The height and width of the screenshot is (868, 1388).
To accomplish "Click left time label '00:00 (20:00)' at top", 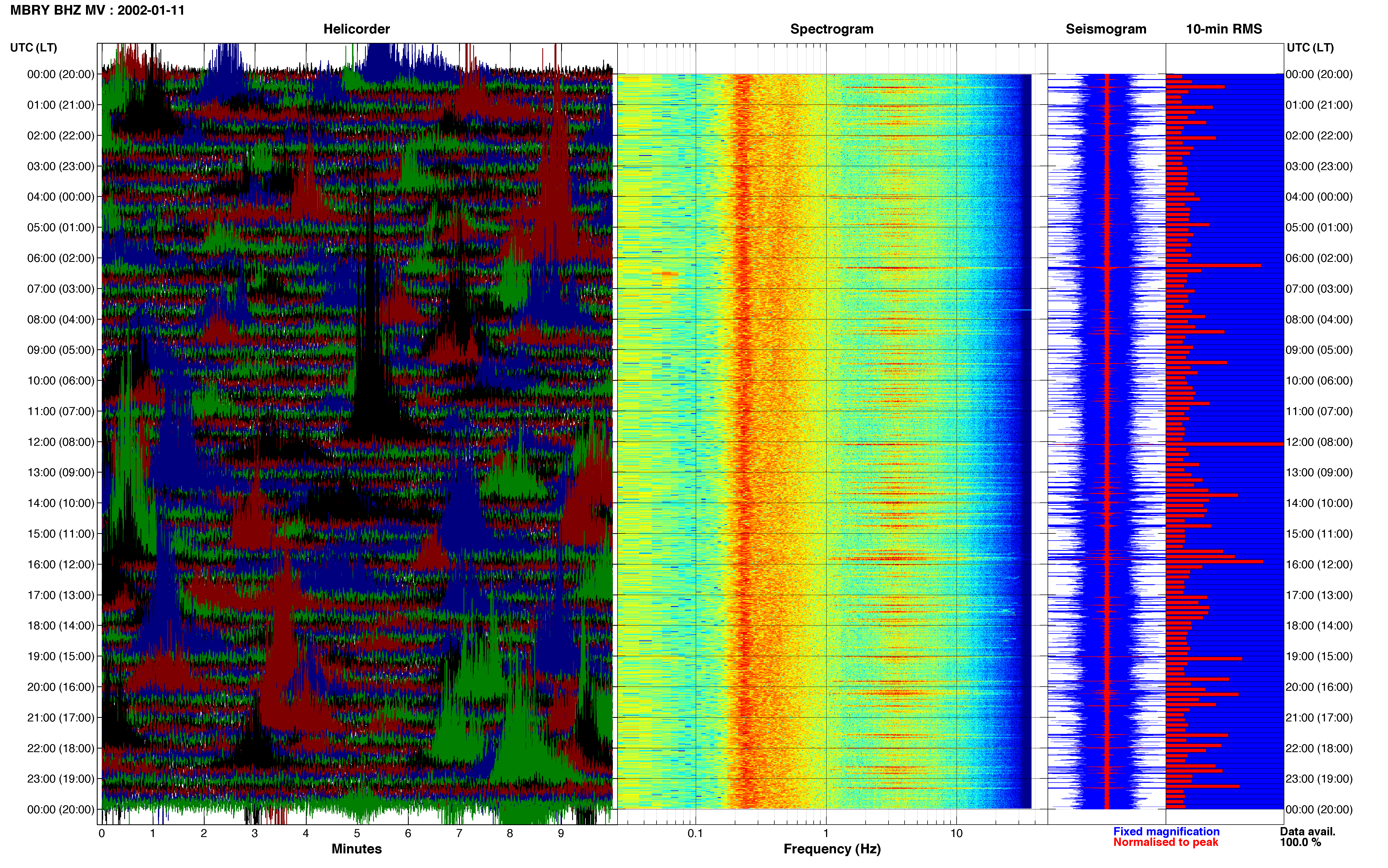I will point(61,74).
